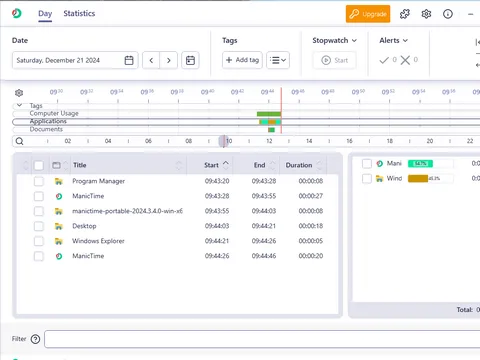Viewport: 480px width, 360px height.
Task: Open the Filter help question icon
Action: point(35,339)
